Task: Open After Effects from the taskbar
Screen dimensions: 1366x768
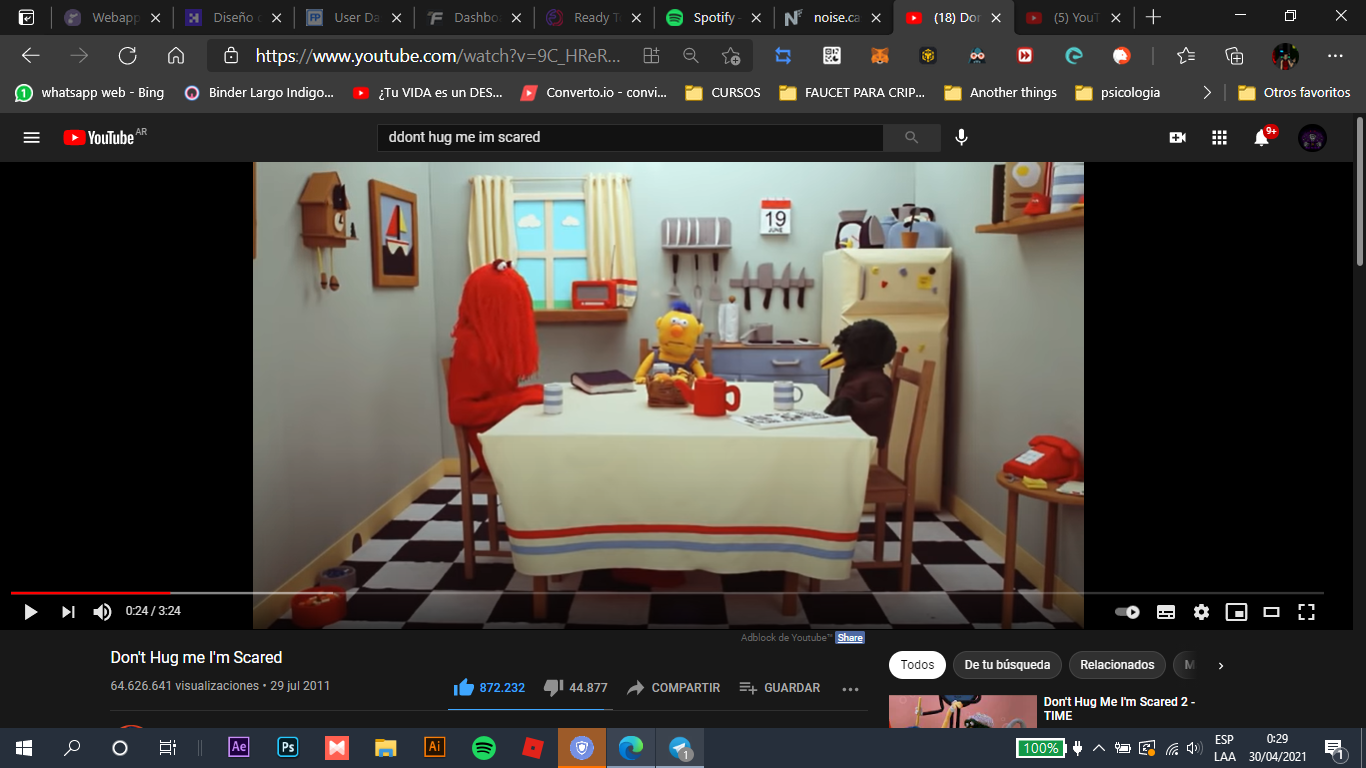Action: click(x=239, y=747)
